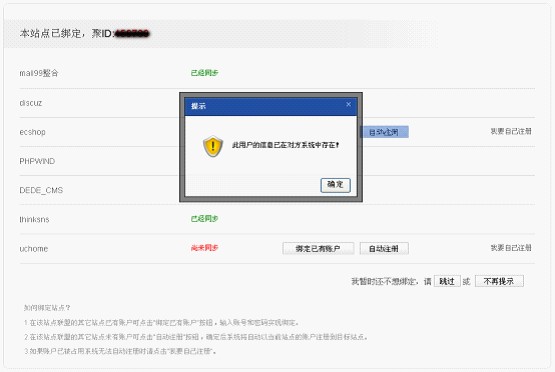Click 绑定已有账户 button for uchome
The image size is (555, 372).
point(318,248)
